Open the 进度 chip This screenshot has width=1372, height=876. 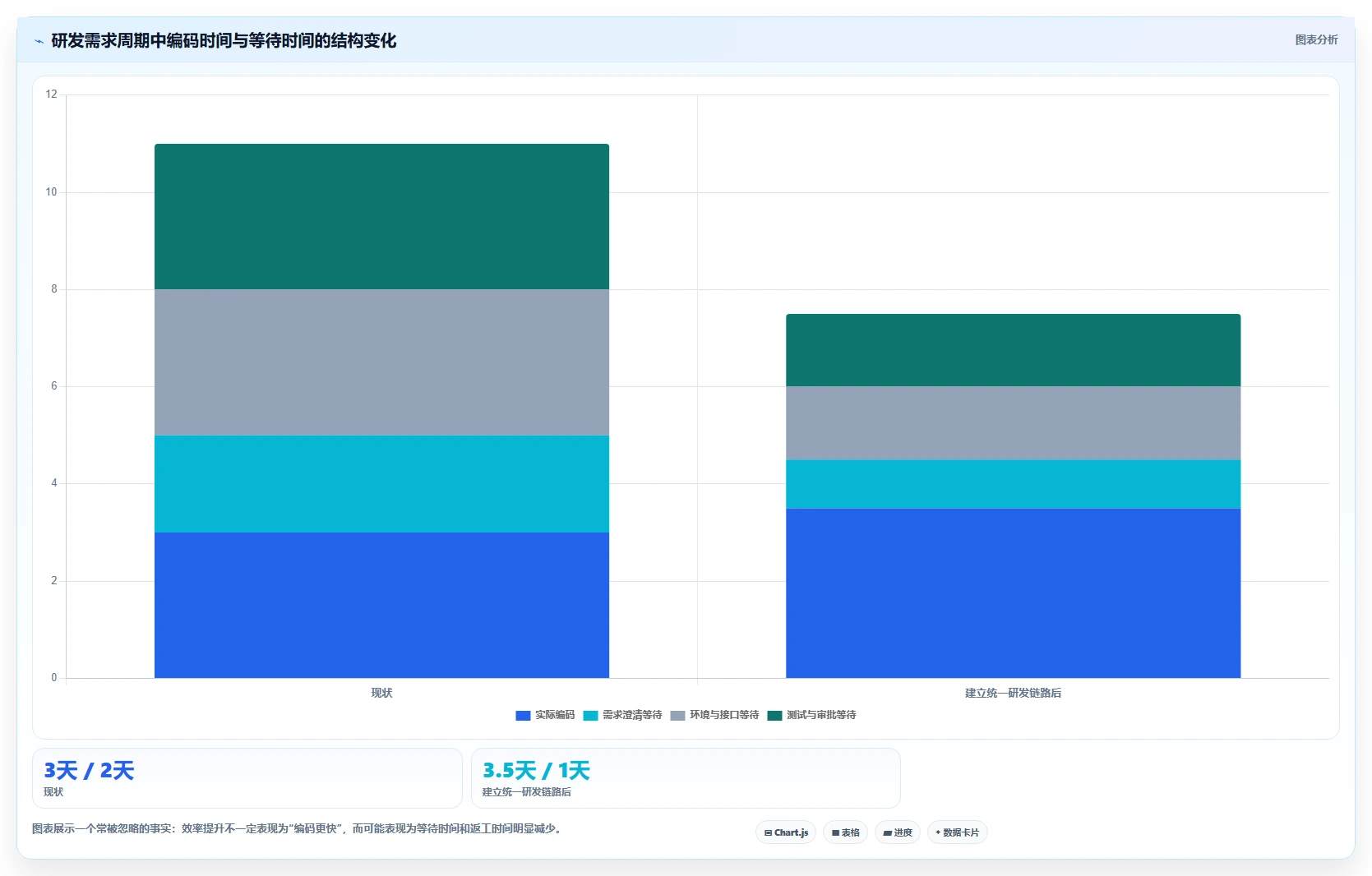[x=898, y=832]
